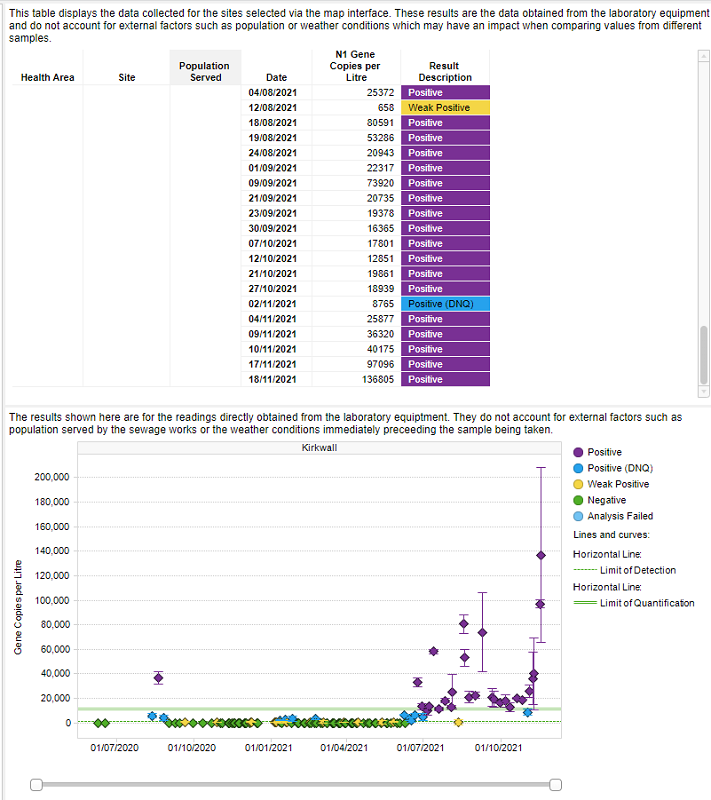Click the right date range slider handle
The width and height of the screenshot is (711, 800).
point(555,784)
